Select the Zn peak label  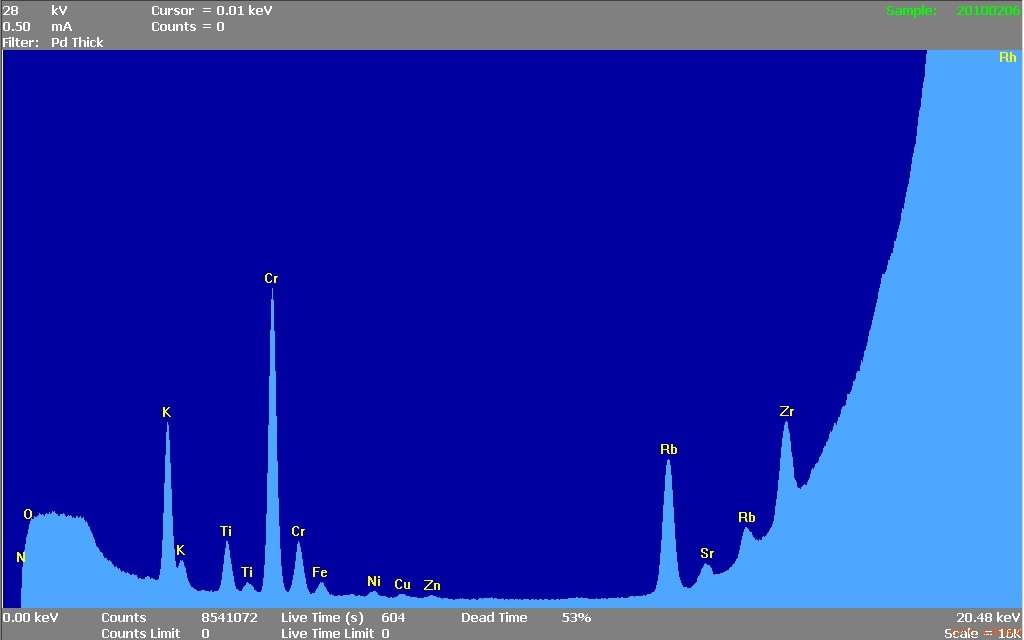pos(432,585)
